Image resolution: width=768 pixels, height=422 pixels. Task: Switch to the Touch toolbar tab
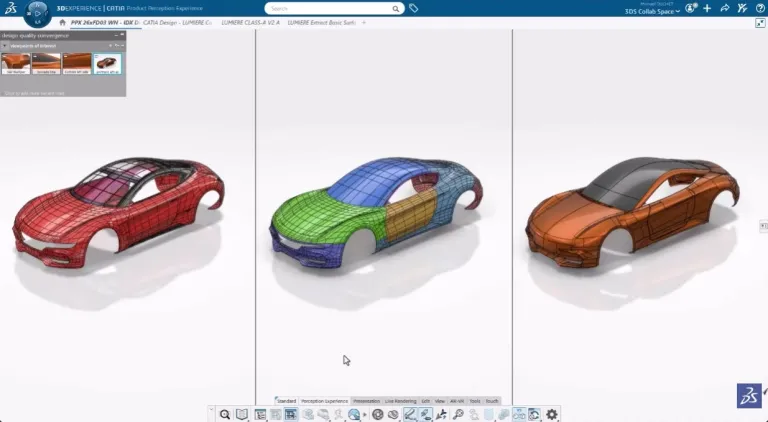(492, 401)
